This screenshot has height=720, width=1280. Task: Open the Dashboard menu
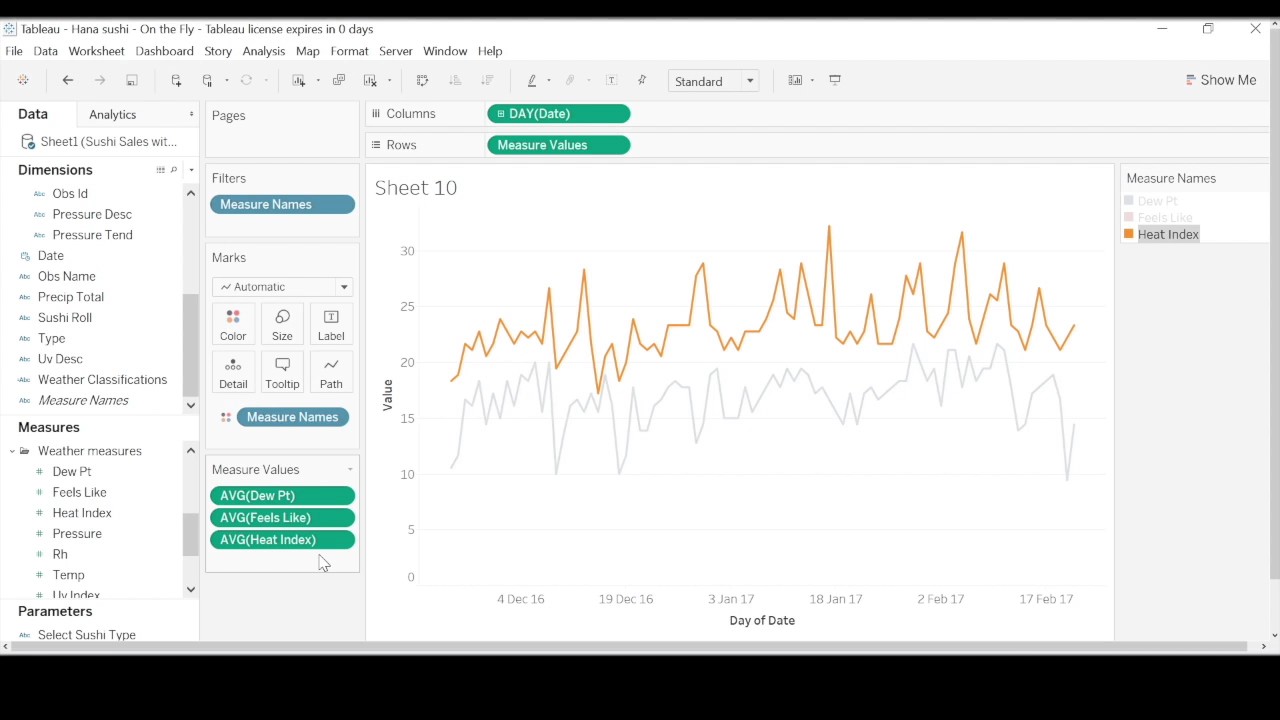[x=164, y=51]
